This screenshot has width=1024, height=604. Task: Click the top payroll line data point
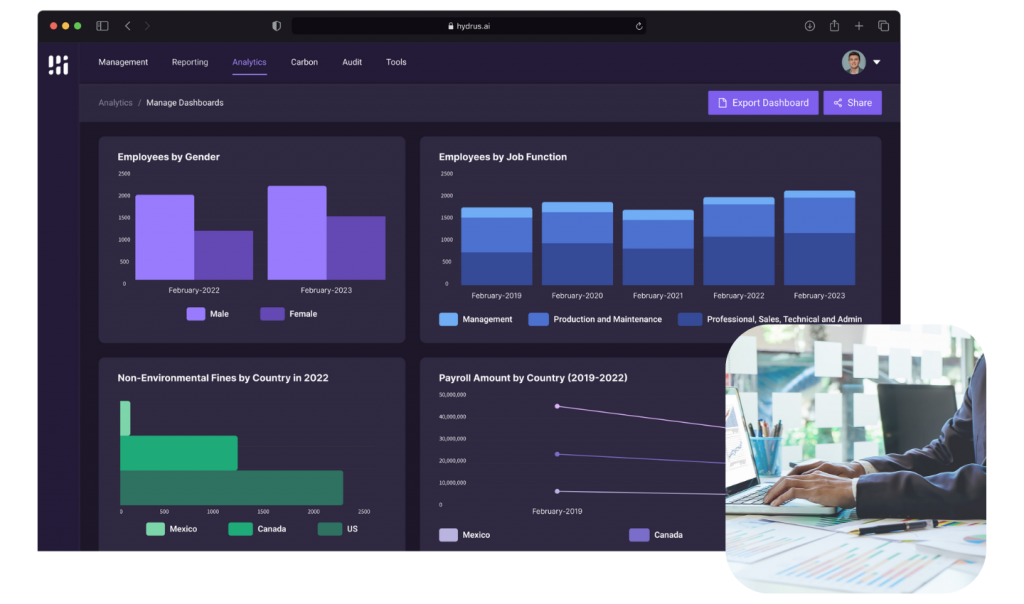(557, 406)
